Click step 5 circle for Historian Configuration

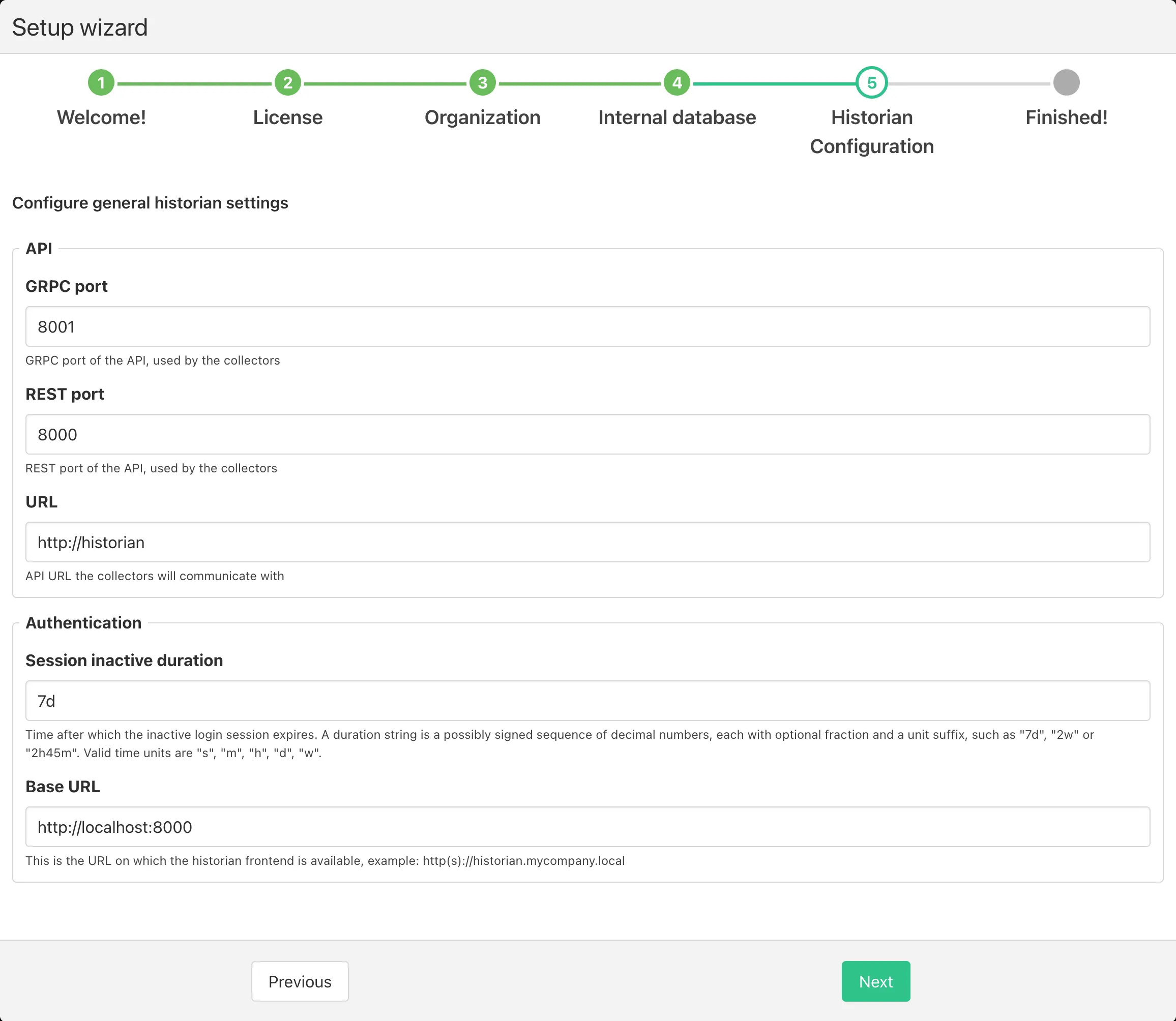872,82
